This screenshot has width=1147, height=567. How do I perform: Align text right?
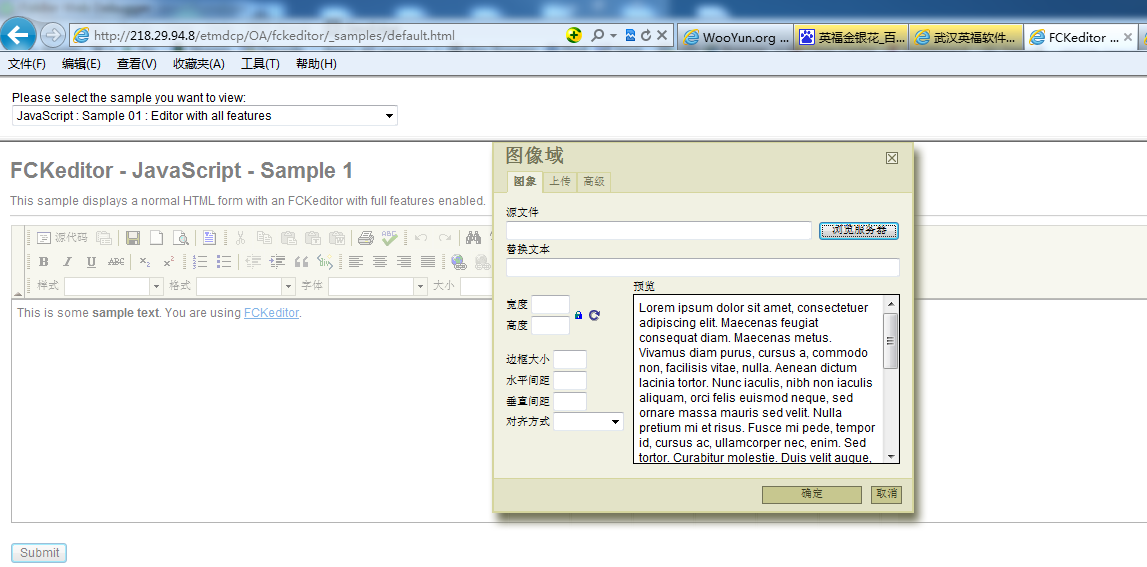tap(404, 261)
